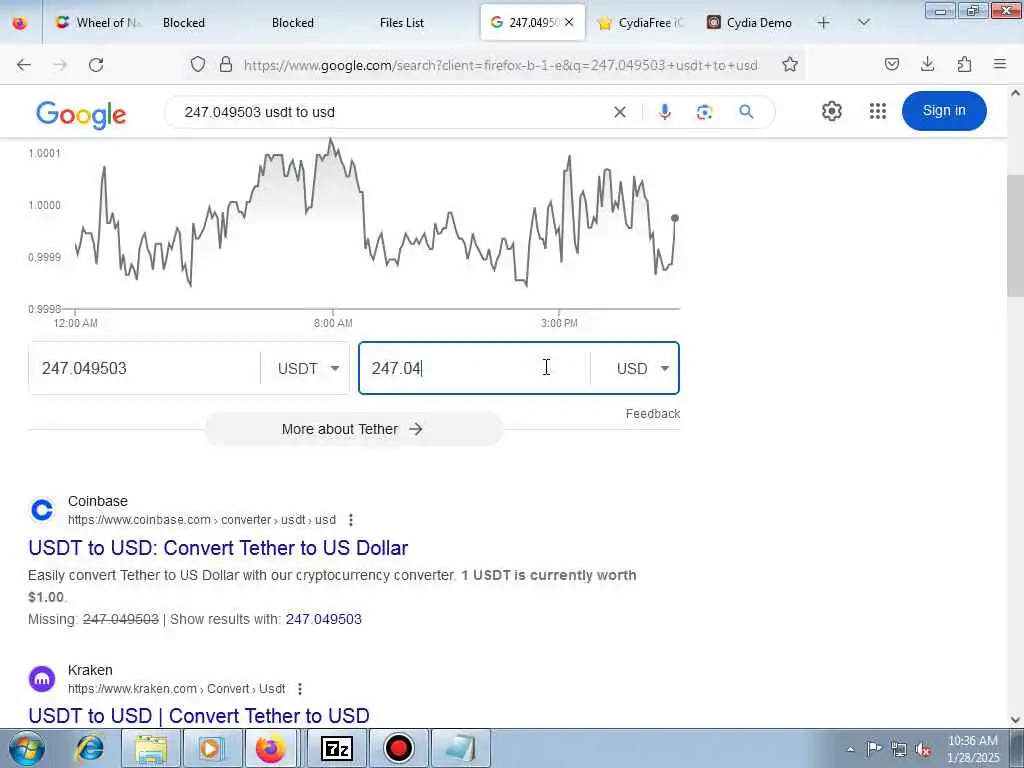Image resolution: width=1024 pixels, height=768 pixels.
Task: Switch to the Wheel of N tab
Action: point(99,22)
